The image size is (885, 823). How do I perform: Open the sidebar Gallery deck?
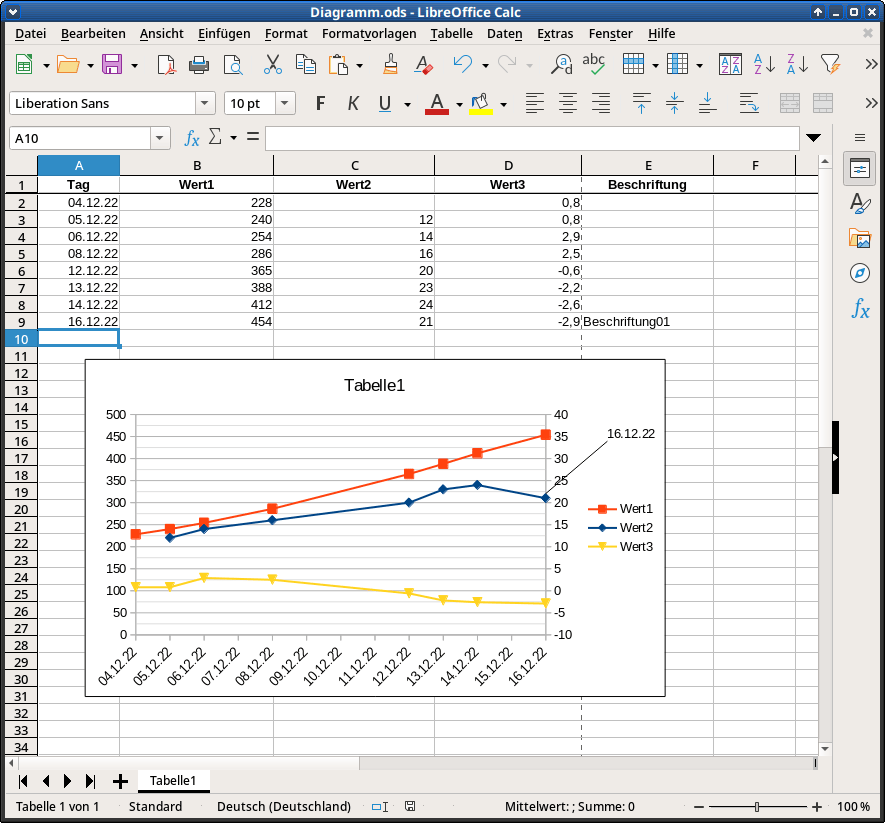pyautogui.click(x=860, y=239)
